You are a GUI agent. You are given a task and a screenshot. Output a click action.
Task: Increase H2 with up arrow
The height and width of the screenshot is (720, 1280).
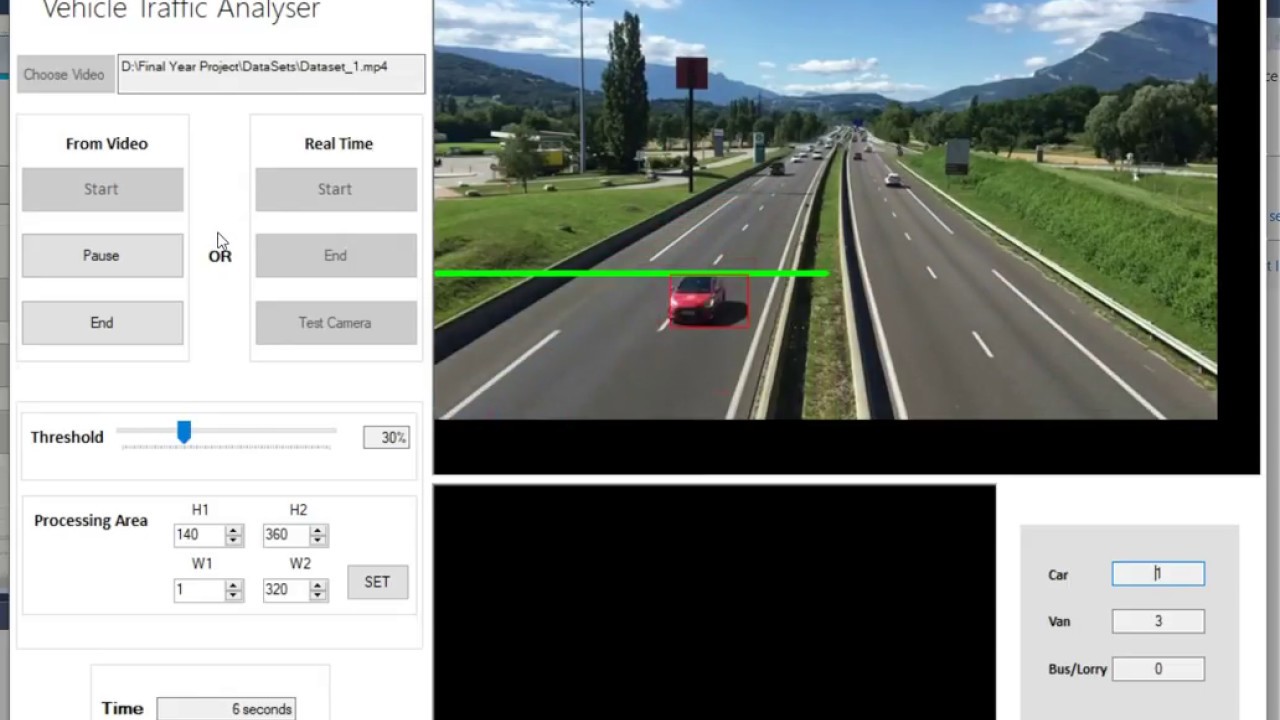click(x=319, y=530)
